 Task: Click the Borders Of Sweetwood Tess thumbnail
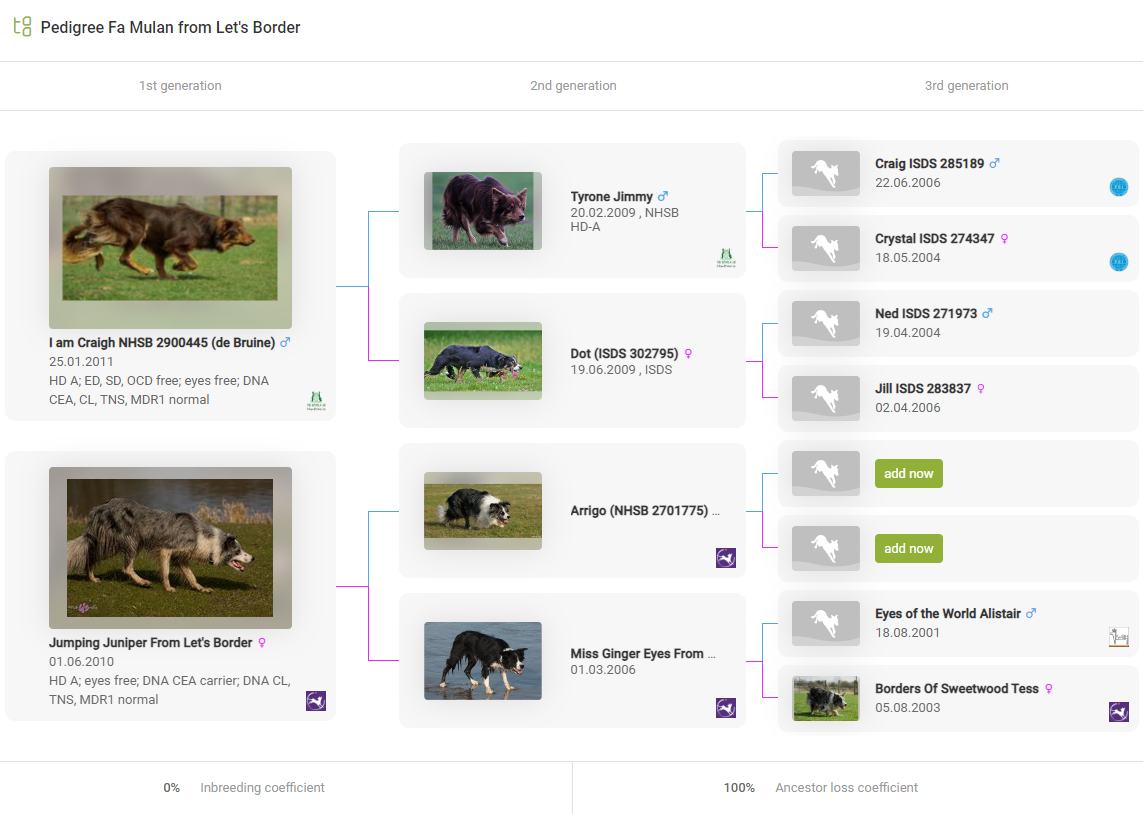[825, 698]
